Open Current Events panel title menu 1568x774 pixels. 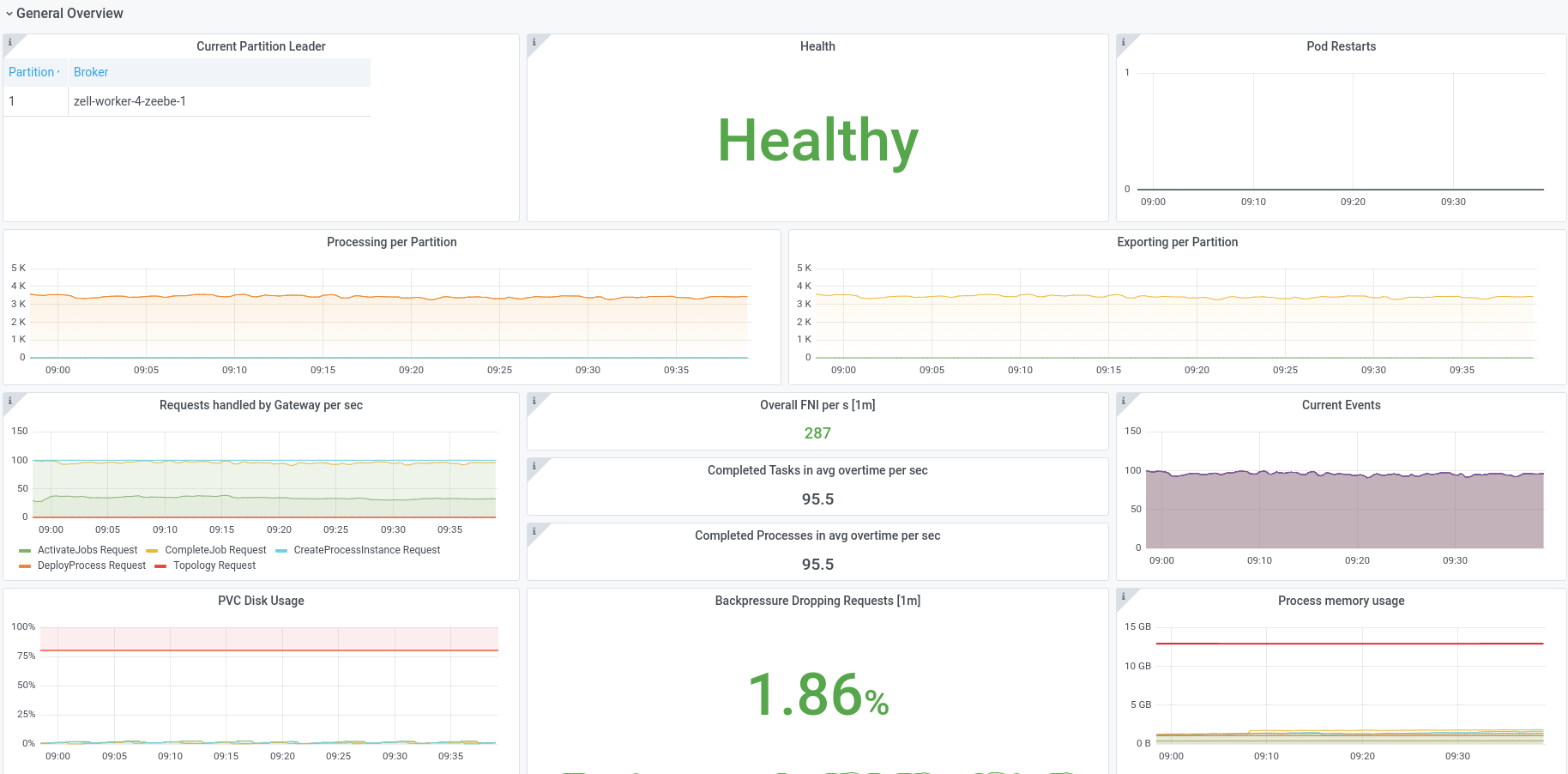1341,405
